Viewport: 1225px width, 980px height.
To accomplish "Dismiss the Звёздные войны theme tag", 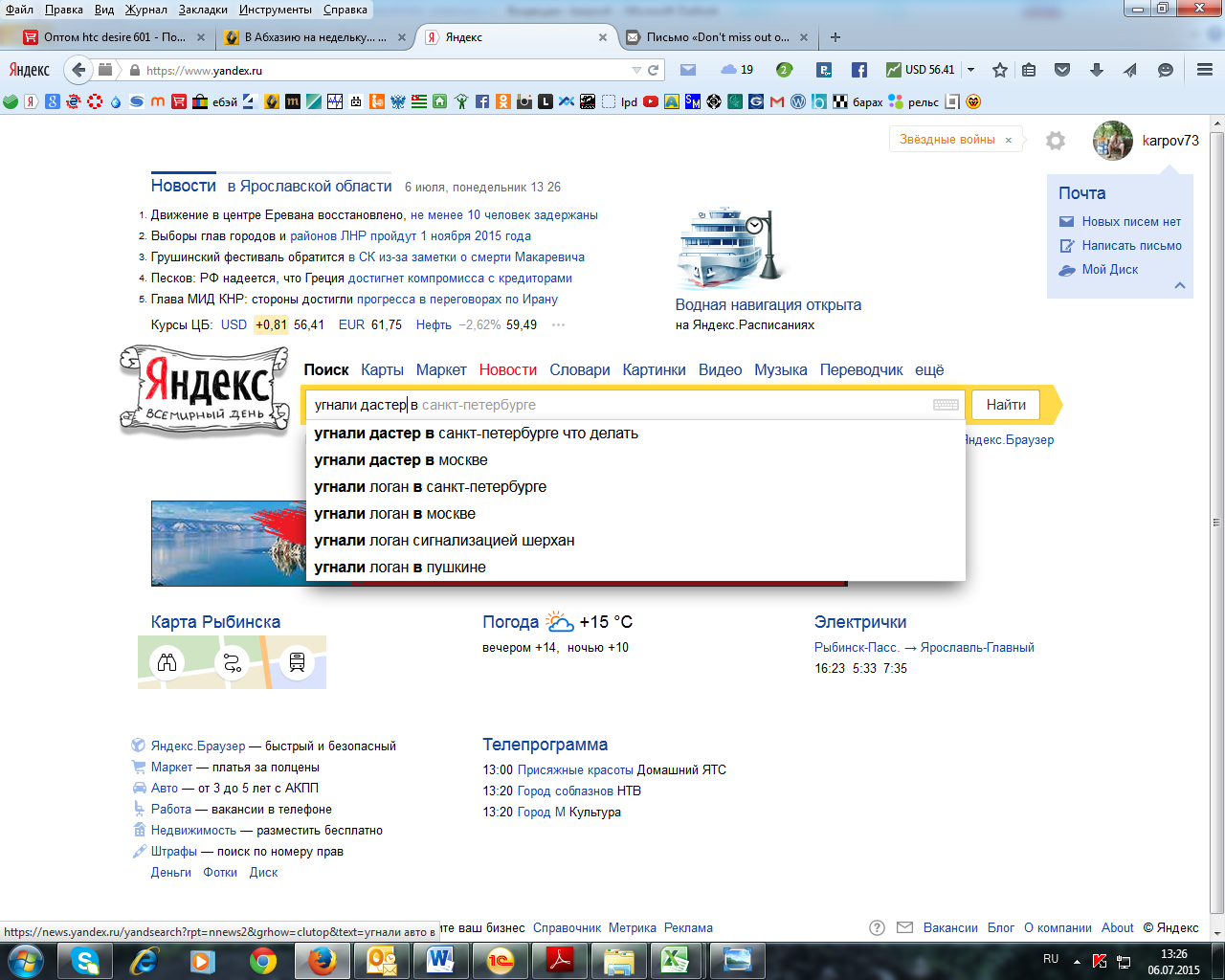I will pos(1008,140).
